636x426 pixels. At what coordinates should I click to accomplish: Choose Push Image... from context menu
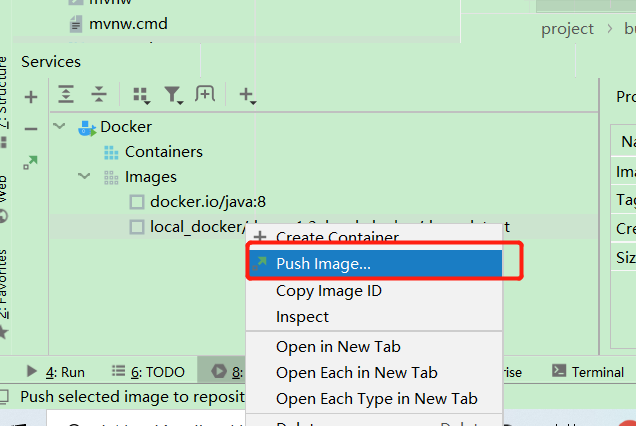tap(375, 264)
